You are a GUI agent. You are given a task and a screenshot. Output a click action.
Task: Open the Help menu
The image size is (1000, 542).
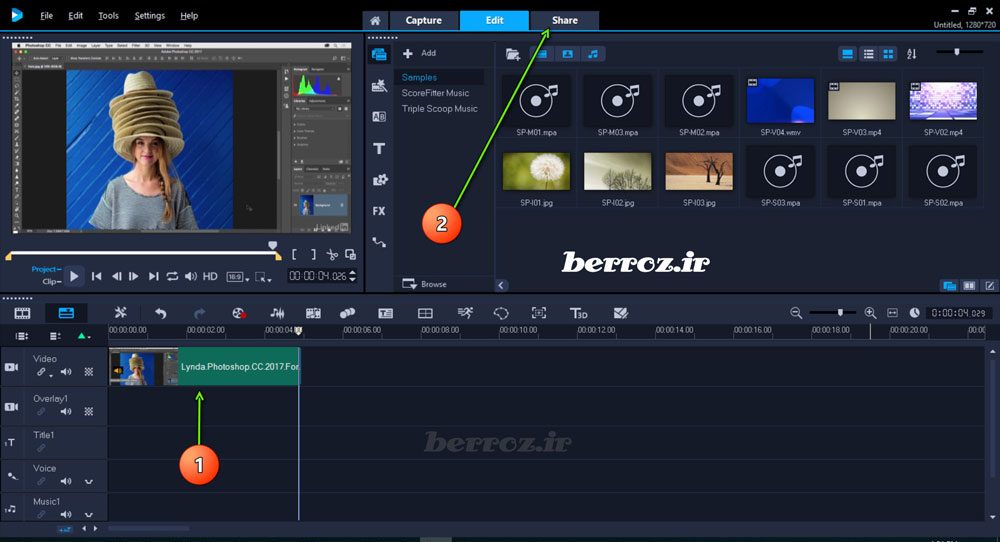click(189, 16)
